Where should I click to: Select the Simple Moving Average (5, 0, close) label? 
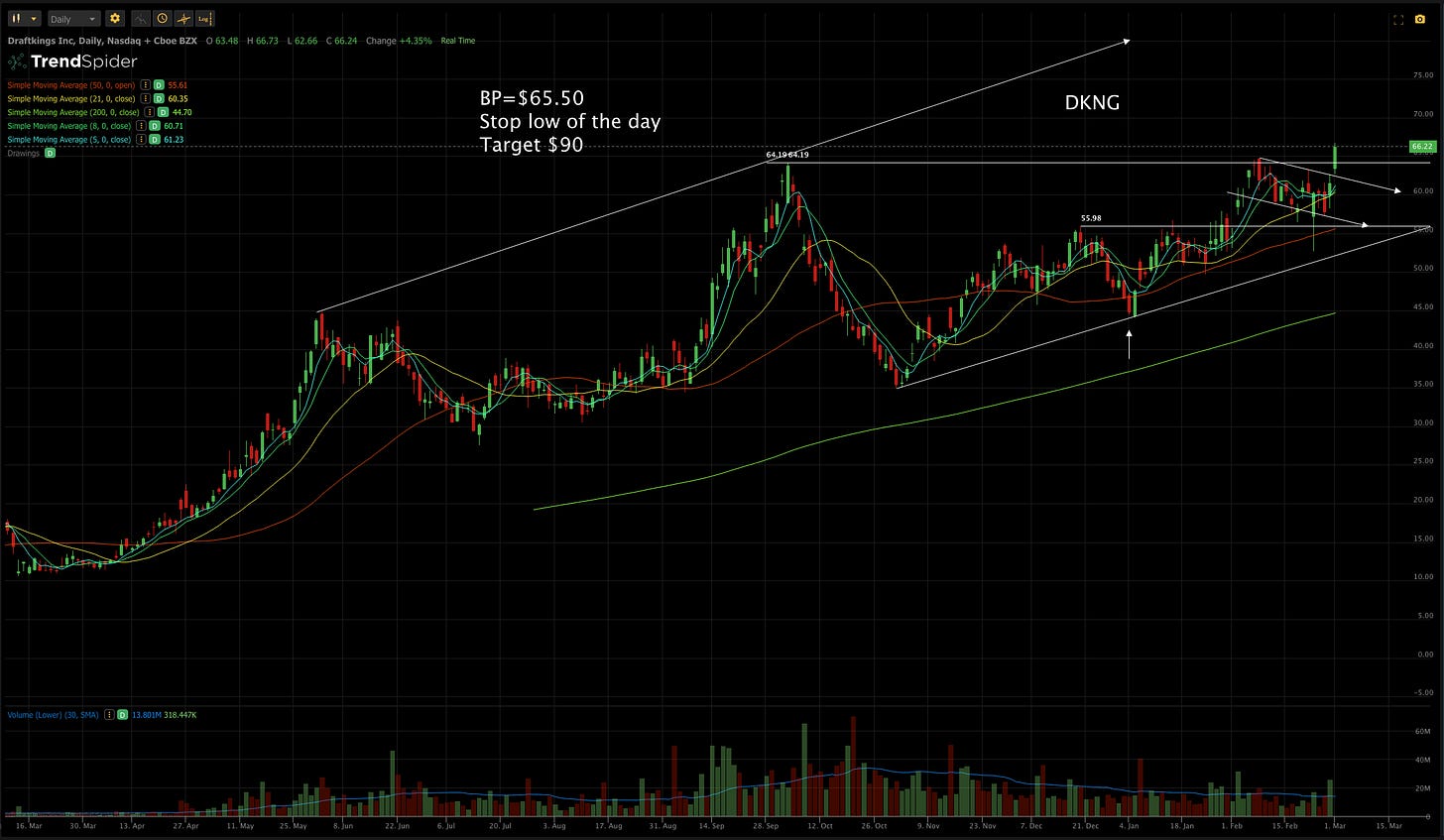pos(68,140)
